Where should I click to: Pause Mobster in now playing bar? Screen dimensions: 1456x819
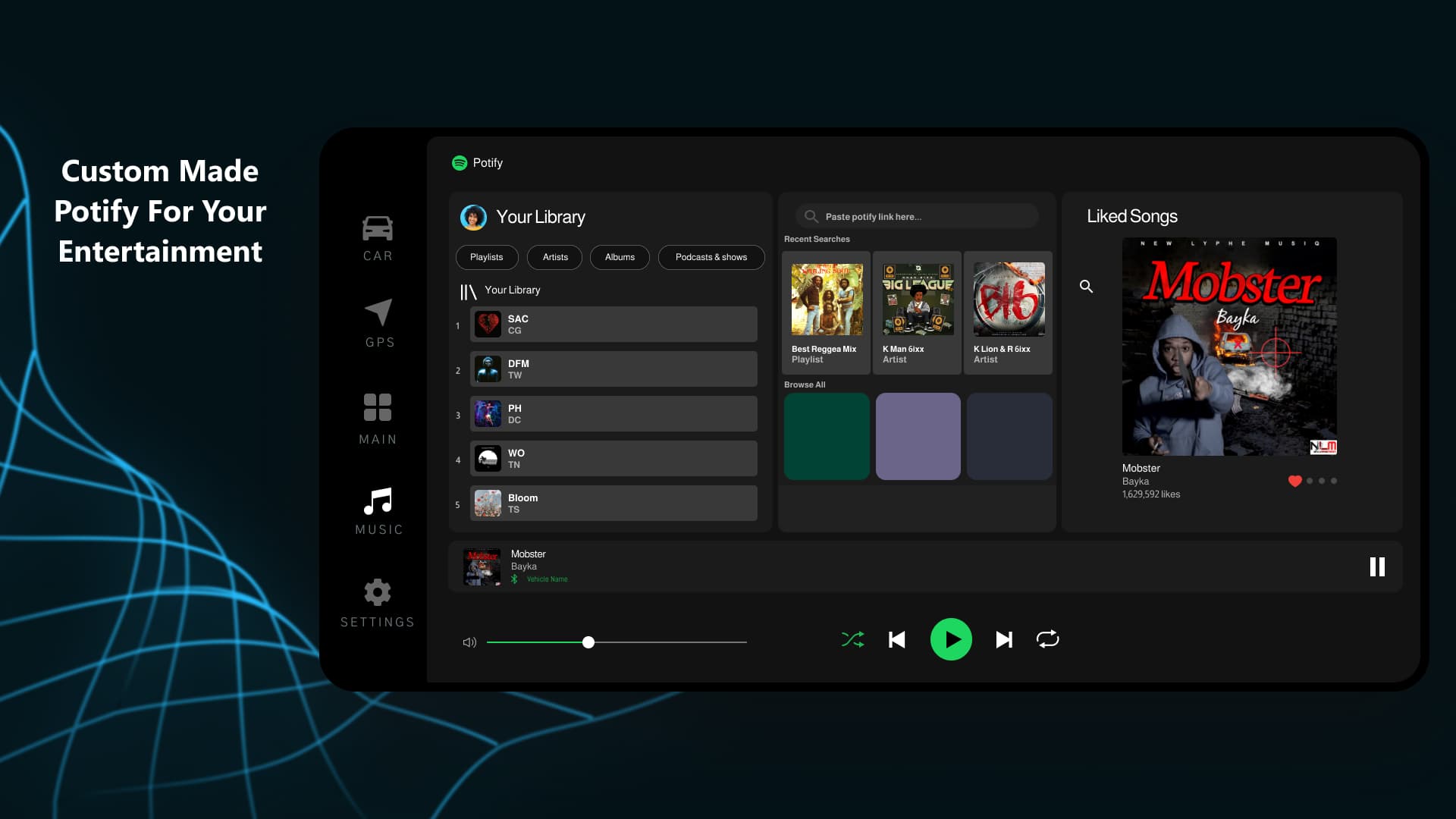coord(1377,566)
